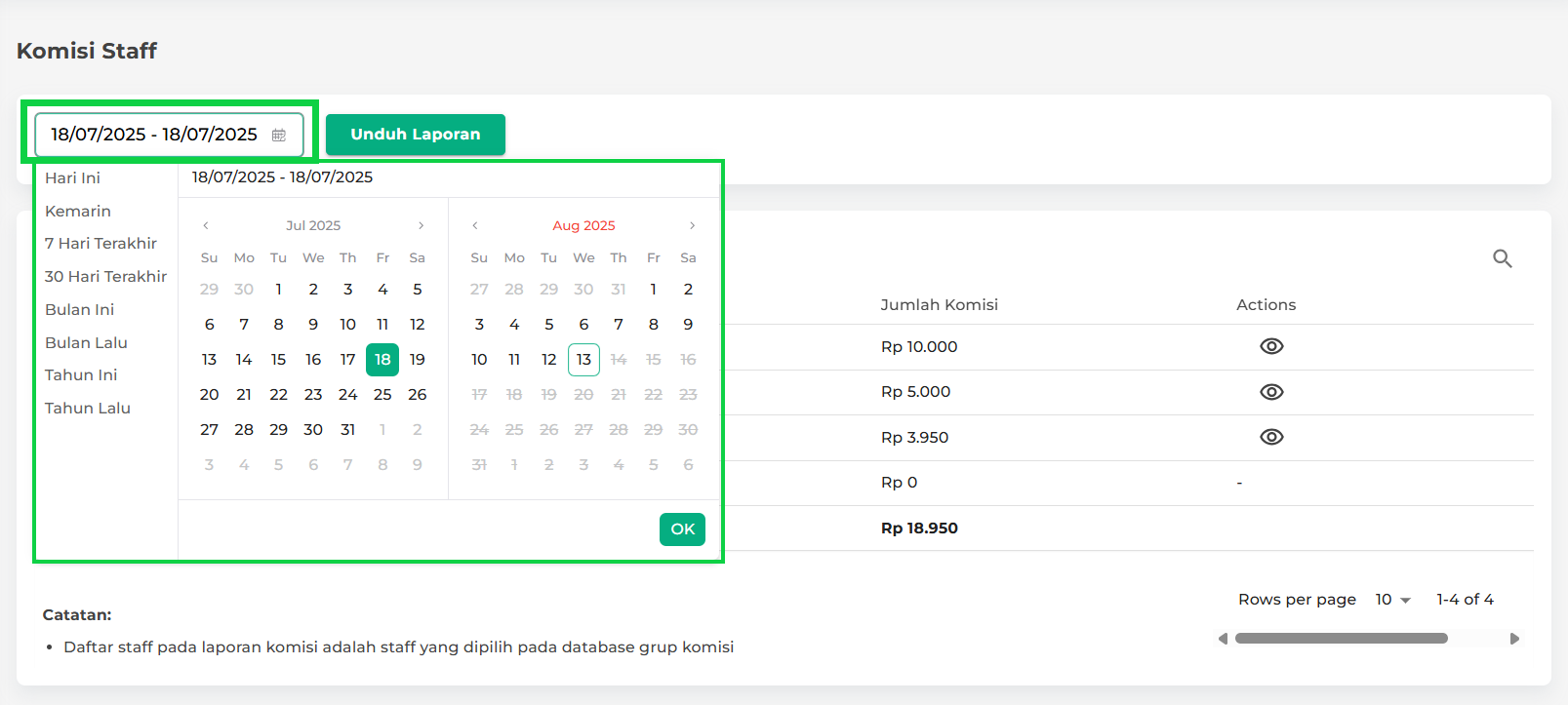Choose 30 Hari Terakhir range
The height and width of the screenshot is (705, 1568).
pos(106,276)
